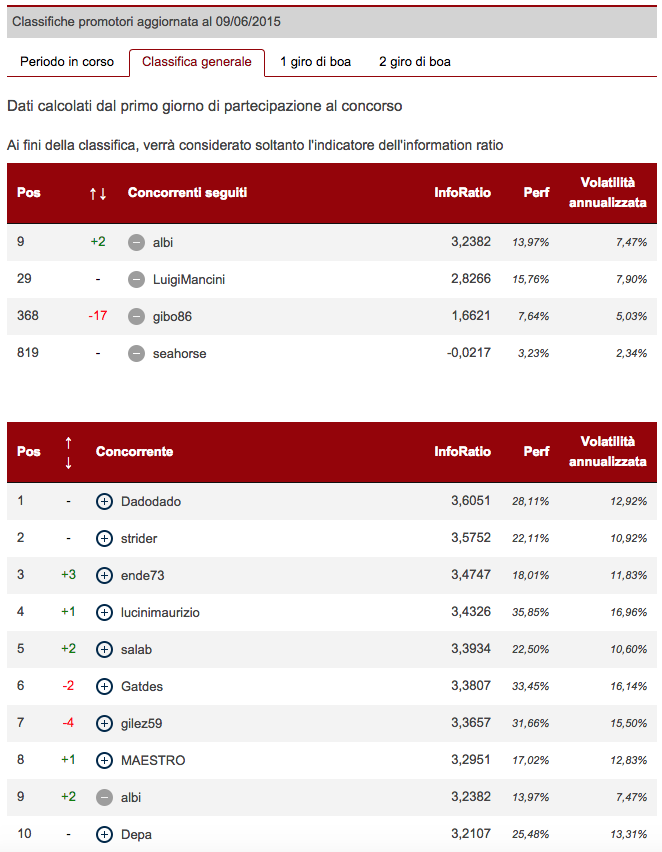Unfollow albi in the followed list
Screen dimensions: 662x852
click(137, 242)
